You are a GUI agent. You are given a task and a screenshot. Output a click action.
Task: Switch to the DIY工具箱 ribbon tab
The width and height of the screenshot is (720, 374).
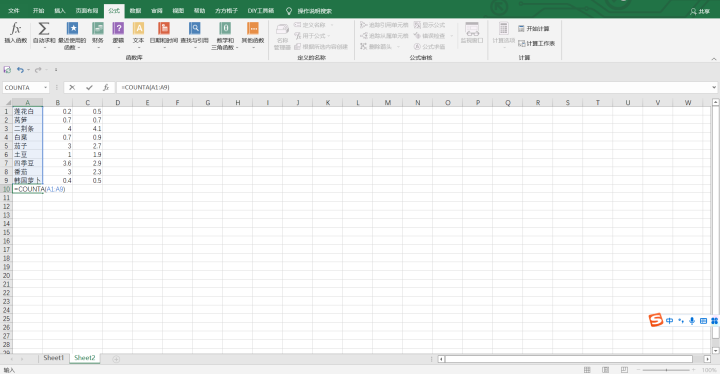point(261,11)
